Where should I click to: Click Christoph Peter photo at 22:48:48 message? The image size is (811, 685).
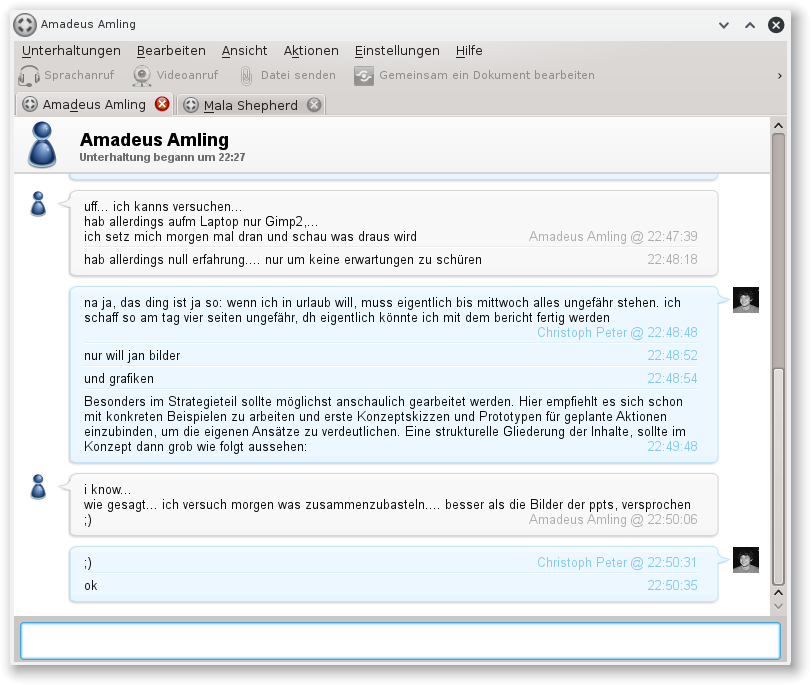tap(746, 300)
